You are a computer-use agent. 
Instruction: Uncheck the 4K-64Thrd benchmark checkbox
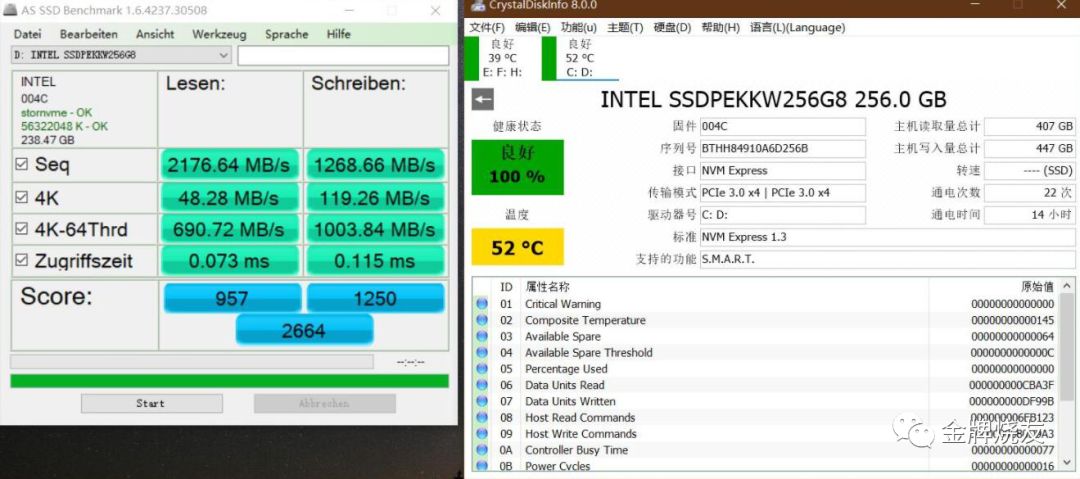coord(21,229)
